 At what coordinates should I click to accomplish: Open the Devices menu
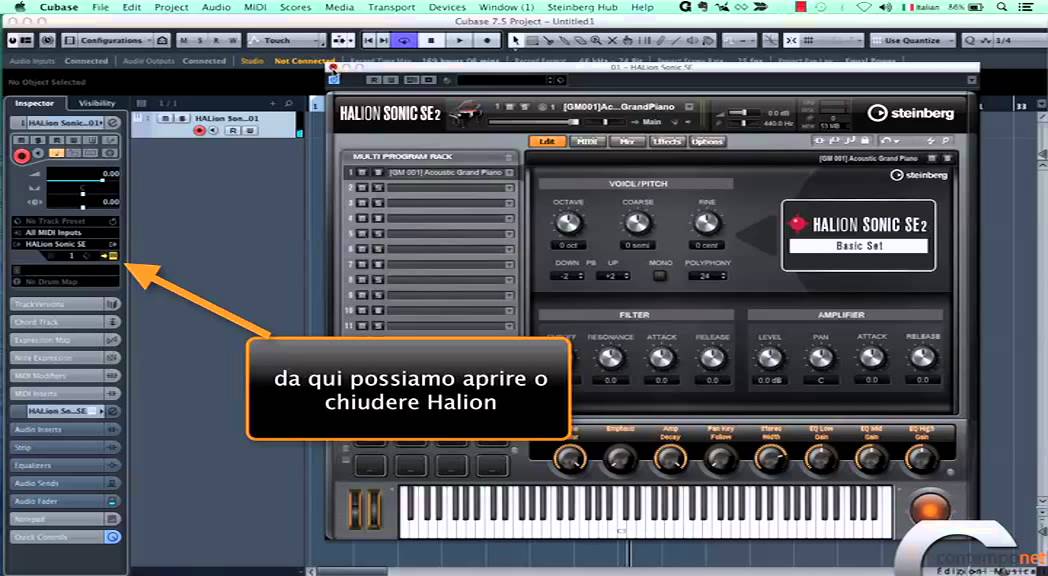pos(447,7)
